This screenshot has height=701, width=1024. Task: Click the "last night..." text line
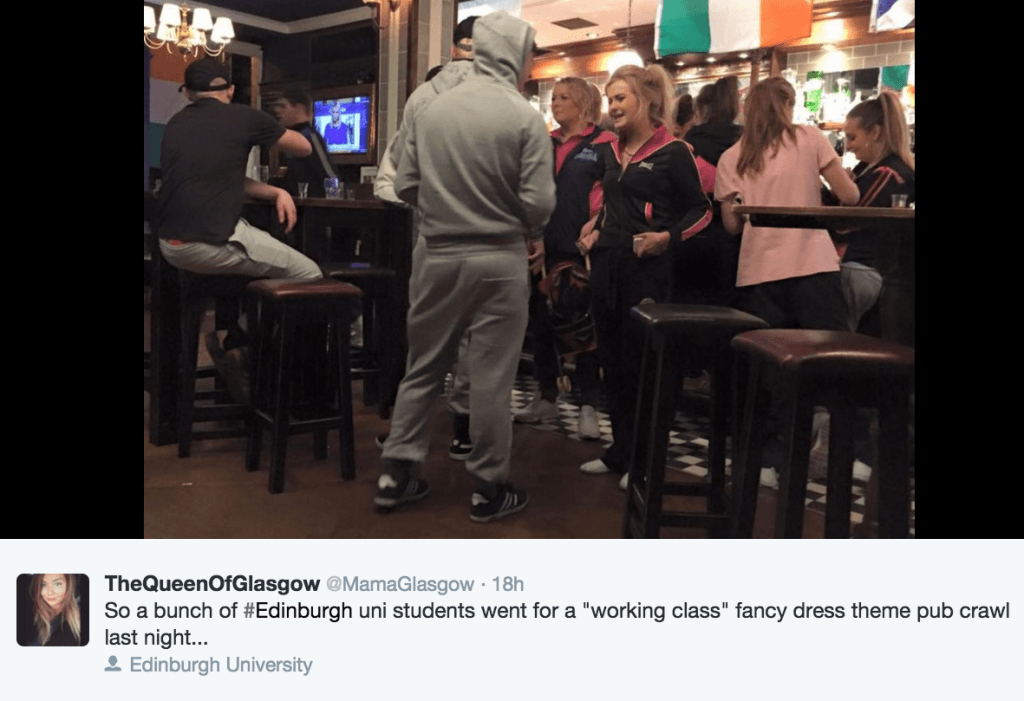156,637
